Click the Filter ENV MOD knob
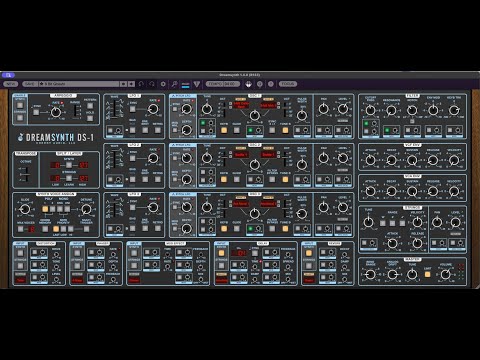Viewport: 480px width, 360px height. tap(433, 110)
